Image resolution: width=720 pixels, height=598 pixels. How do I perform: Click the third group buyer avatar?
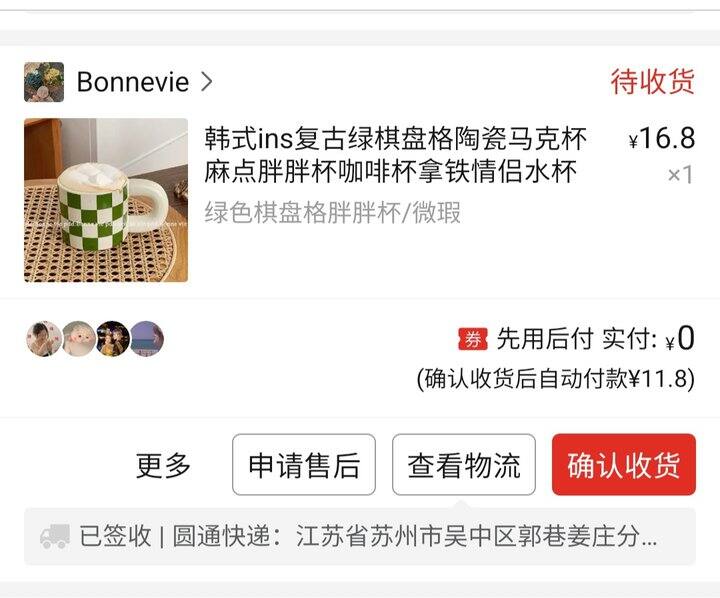point(112,338)
